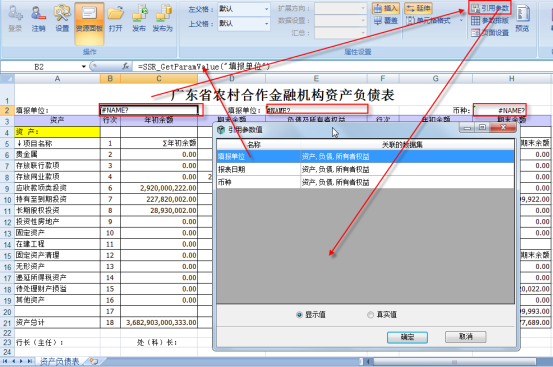553x367 pixels.
Task: Expand the 左父格 dropdown
Action: click(267, 9)
